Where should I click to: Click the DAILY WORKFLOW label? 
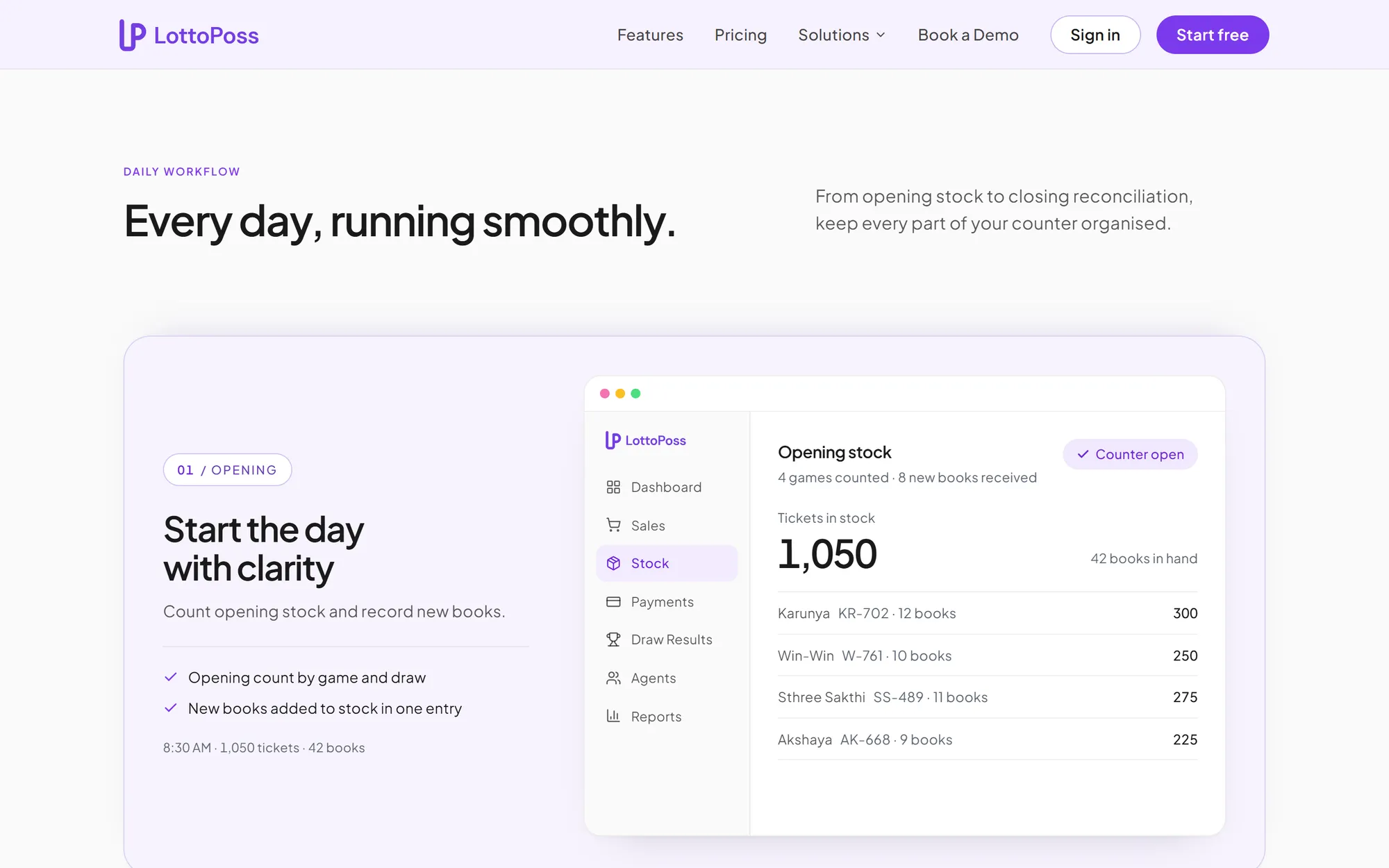tap(182, 172)
